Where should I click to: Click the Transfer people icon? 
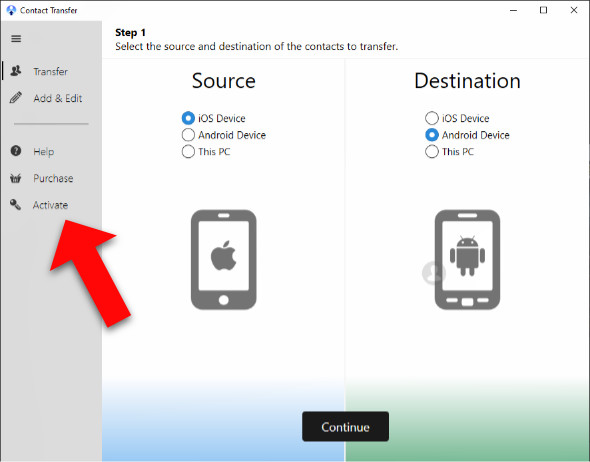[x=16, y=71]
